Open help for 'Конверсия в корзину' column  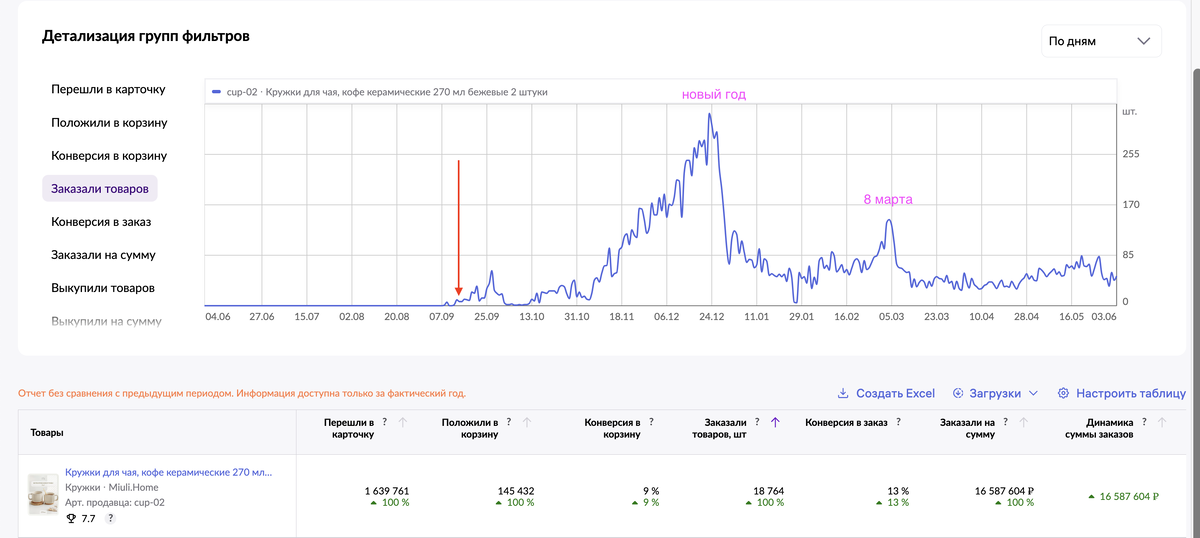(652, 422)
